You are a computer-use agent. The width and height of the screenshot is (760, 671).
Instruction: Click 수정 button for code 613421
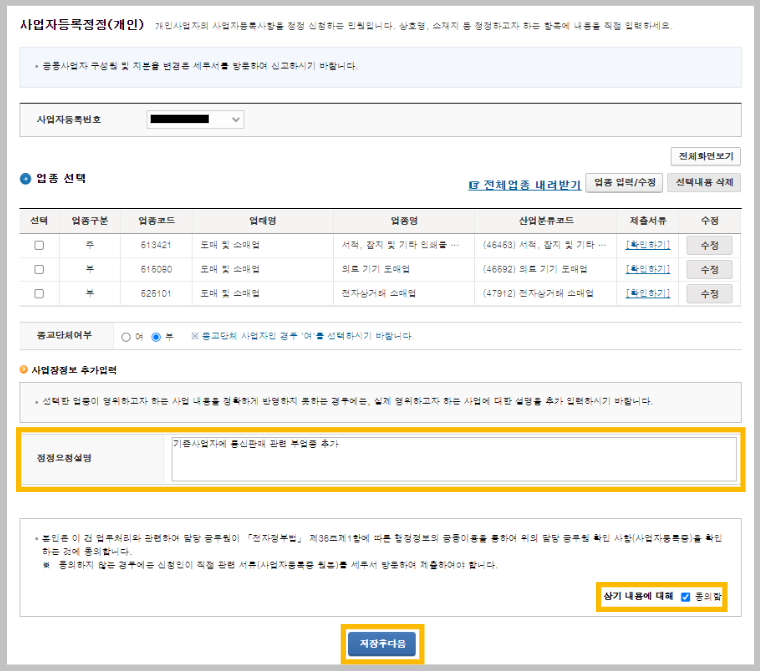coord(709,245)
